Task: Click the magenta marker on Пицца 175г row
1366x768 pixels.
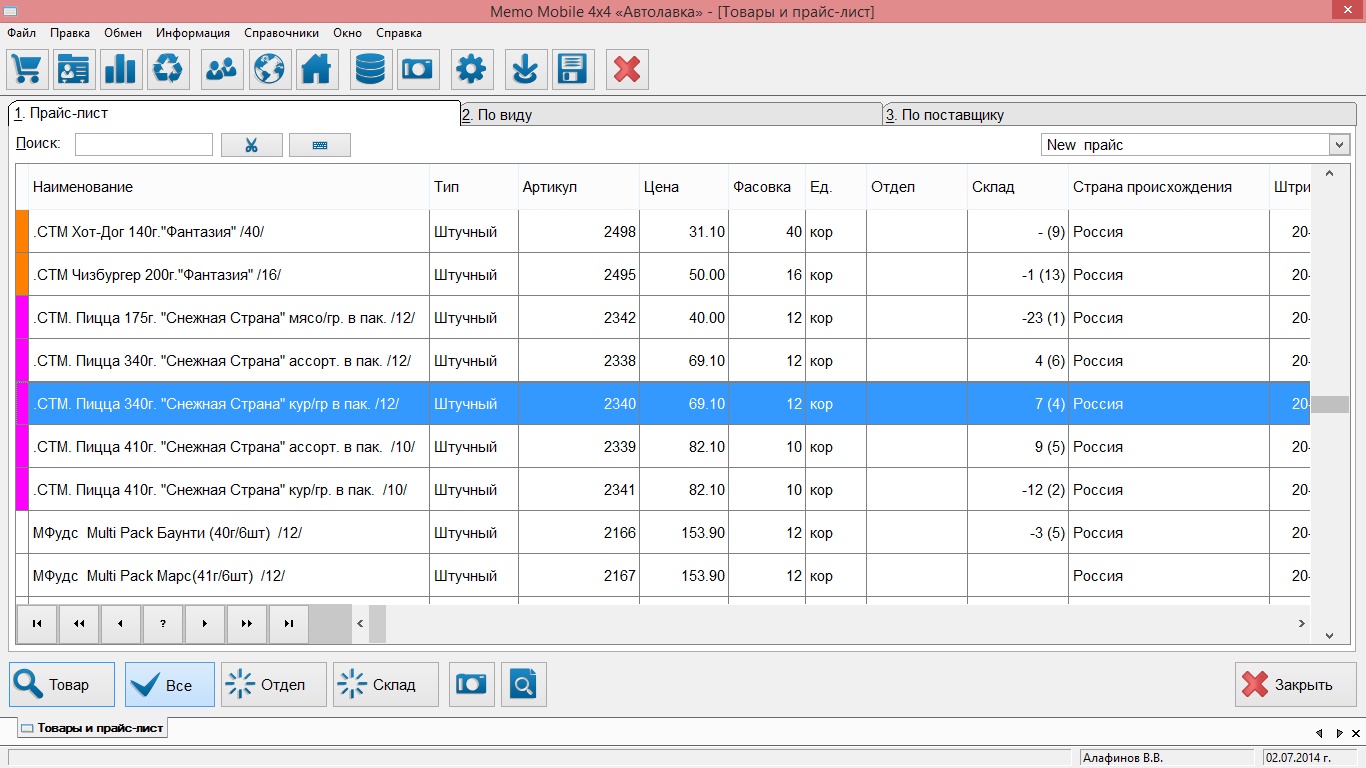Action: 22,318
